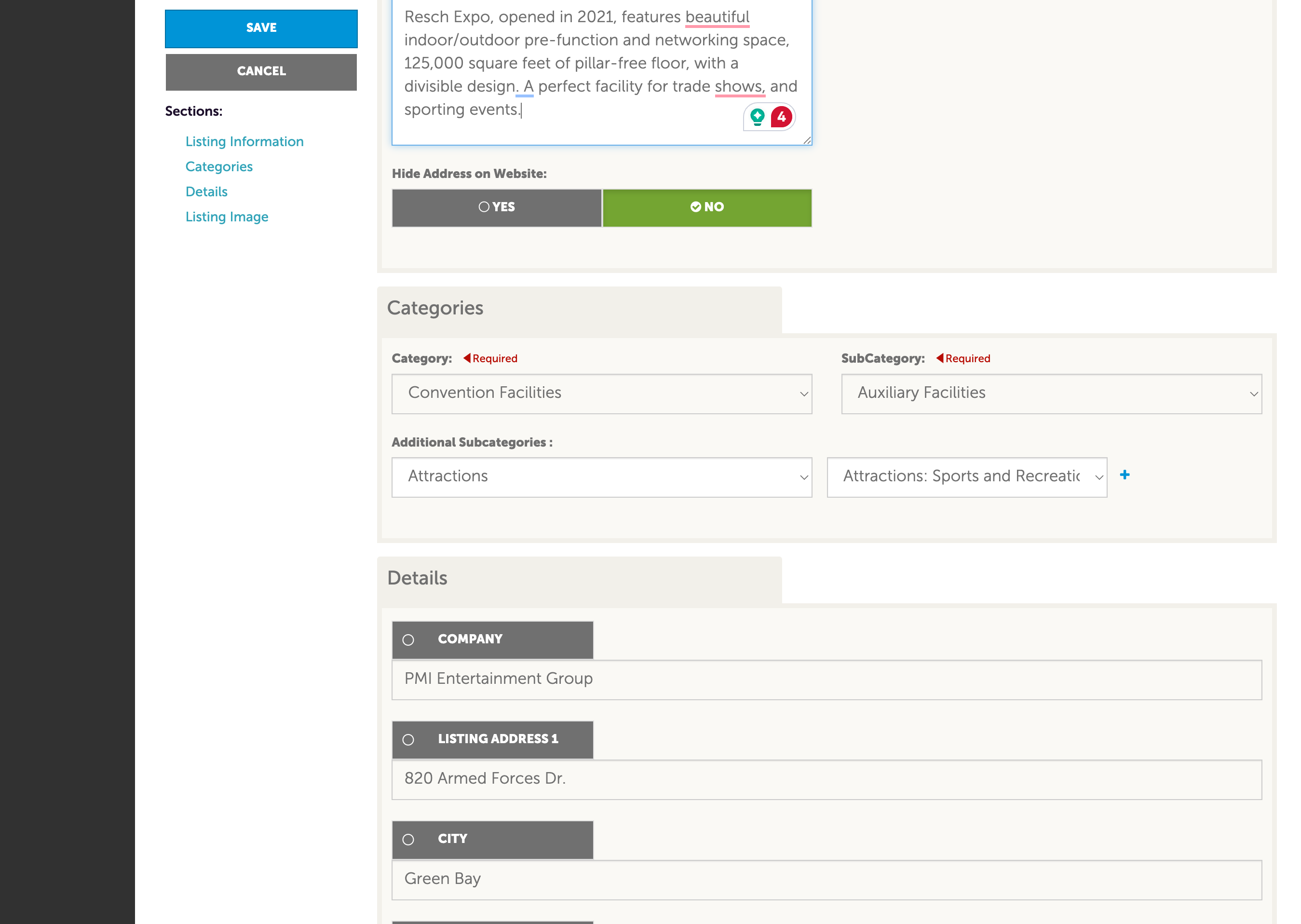Click the PMI Entertainment Group company field
The image size is (1301, 924).
(826, 679)
